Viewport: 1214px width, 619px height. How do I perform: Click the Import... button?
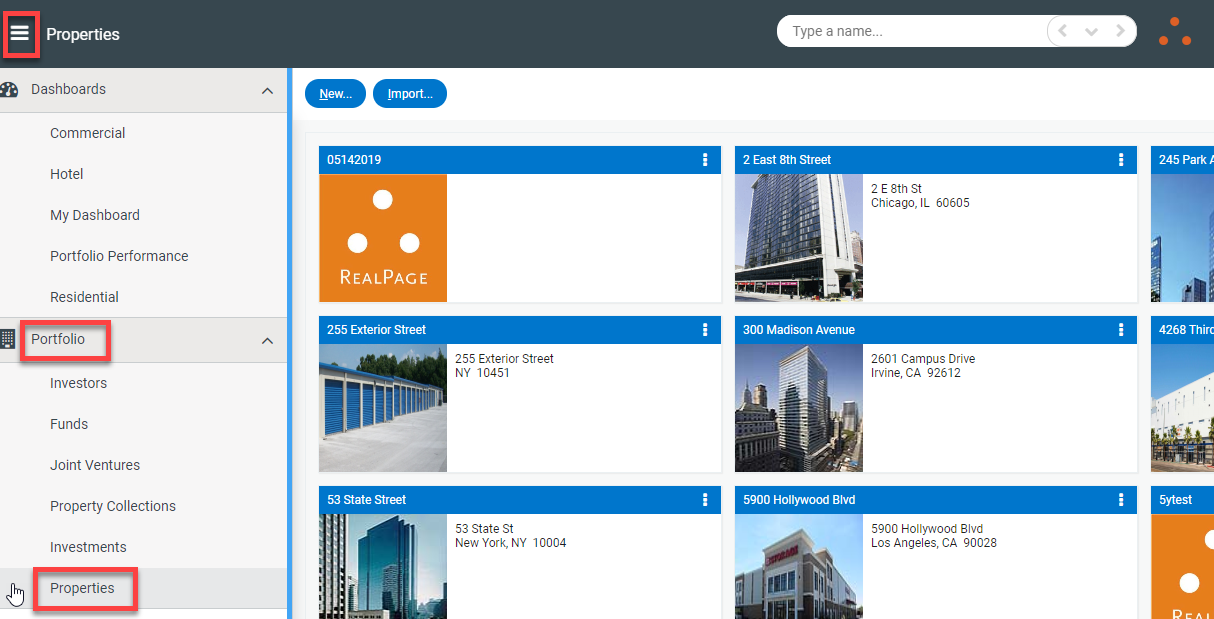410,94
